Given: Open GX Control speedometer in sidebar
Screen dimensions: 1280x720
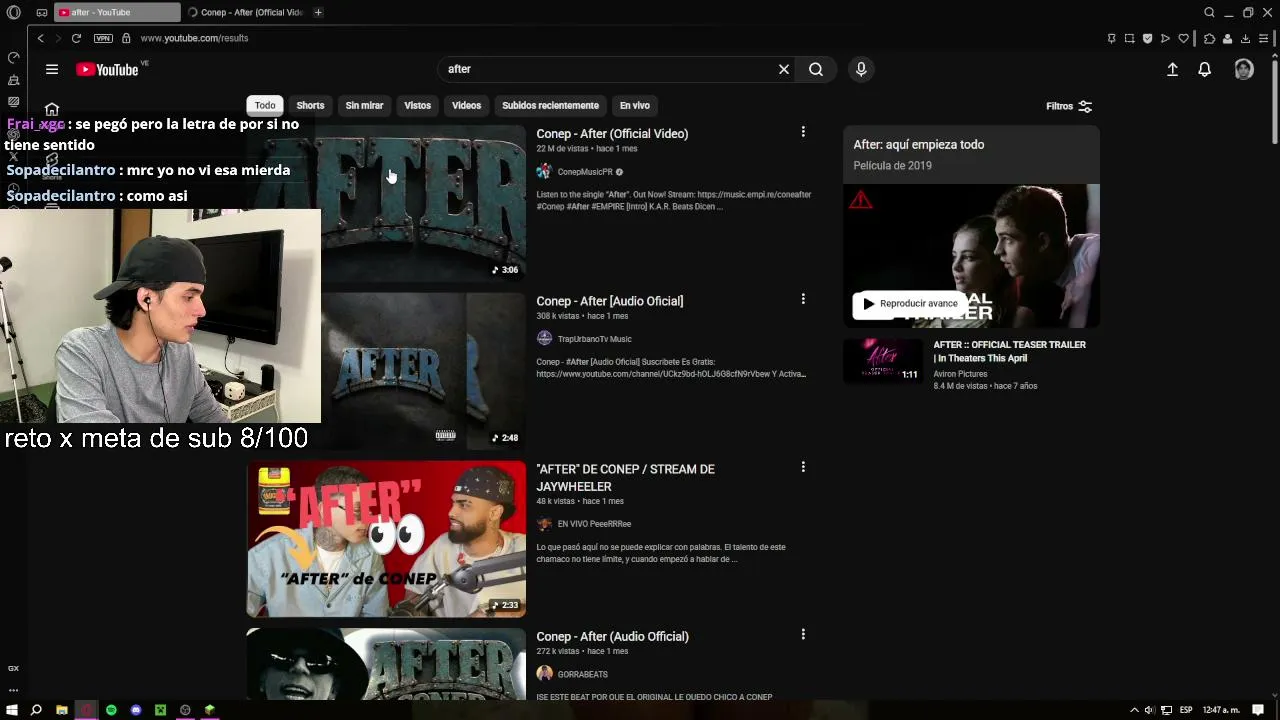Looking at the screenshot, I should pyautogui.click(x=13, y=57).
